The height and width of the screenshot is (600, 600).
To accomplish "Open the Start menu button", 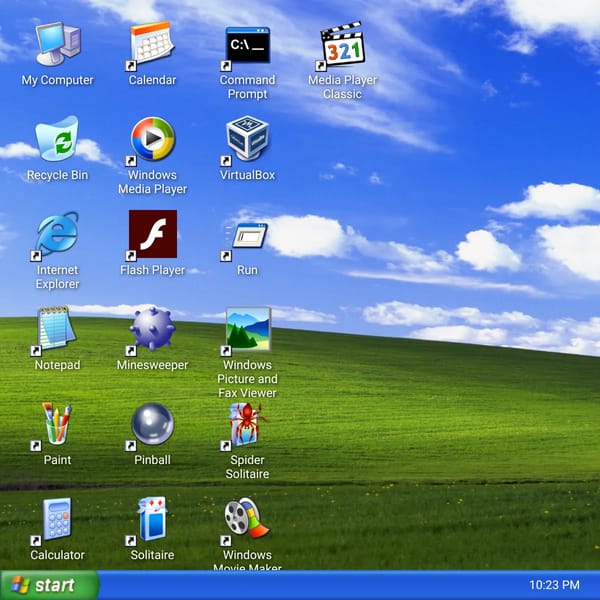I will (x=50, y=585).
